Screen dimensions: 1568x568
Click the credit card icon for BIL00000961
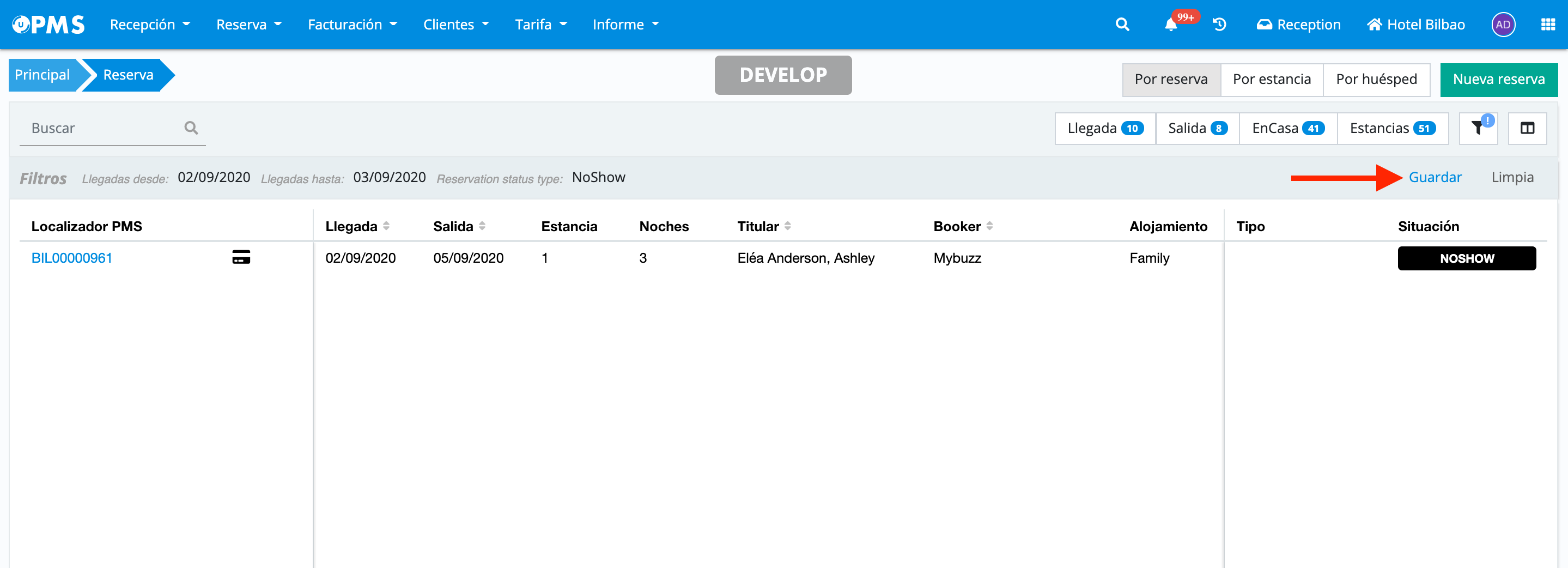pos(241,257)
